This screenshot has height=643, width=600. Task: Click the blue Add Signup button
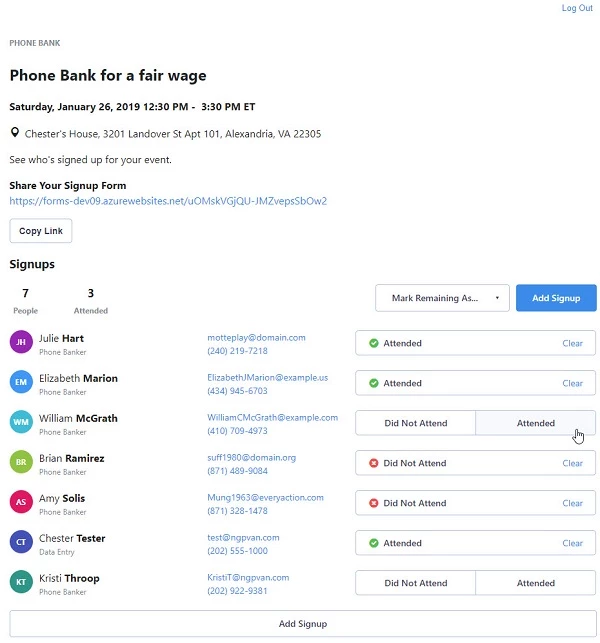pyautogui.click(x=556, y=298)
